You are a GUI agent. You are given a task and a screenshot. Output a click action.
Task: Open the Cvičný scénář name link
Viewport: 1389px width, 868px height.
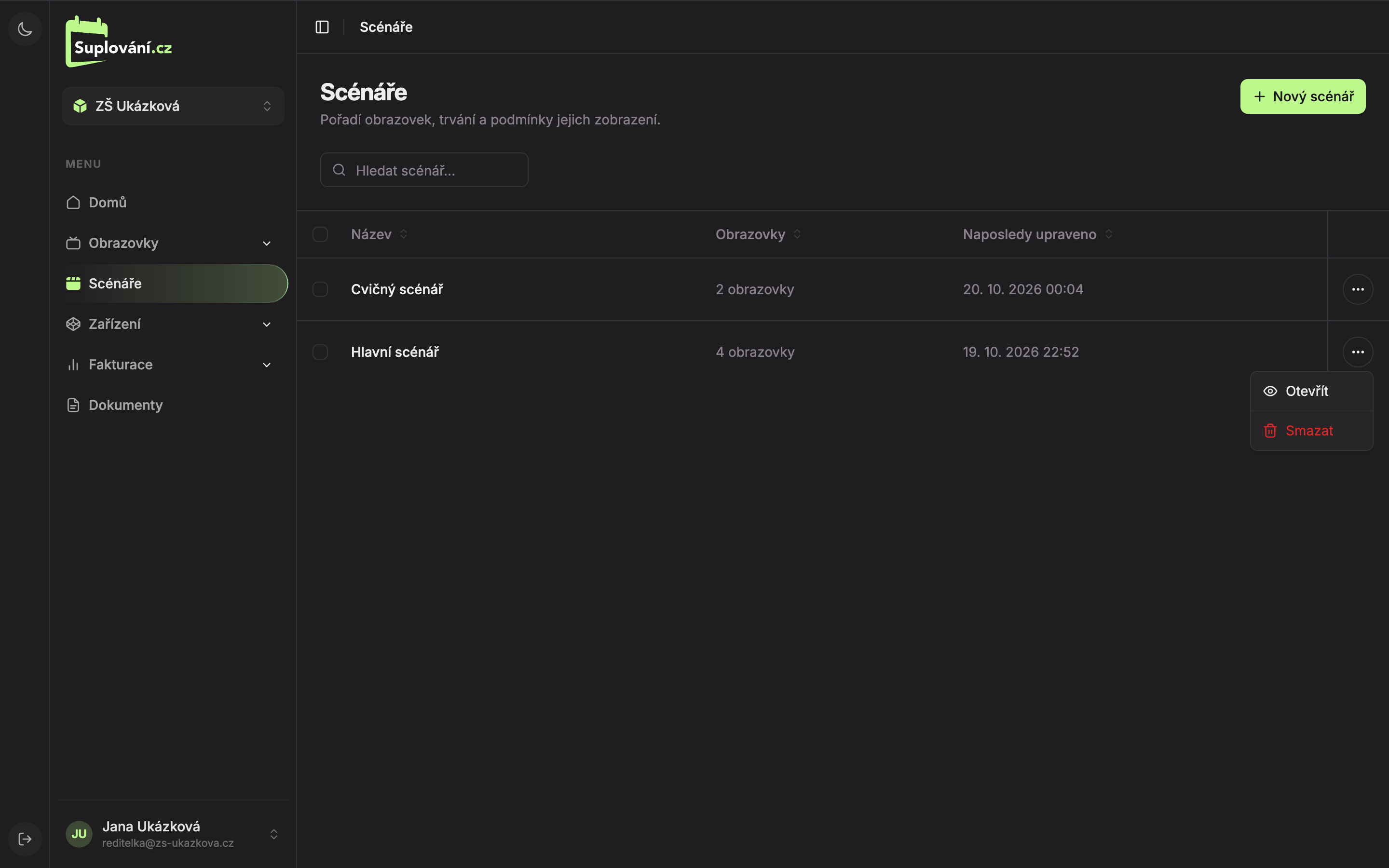coord(397,289)
